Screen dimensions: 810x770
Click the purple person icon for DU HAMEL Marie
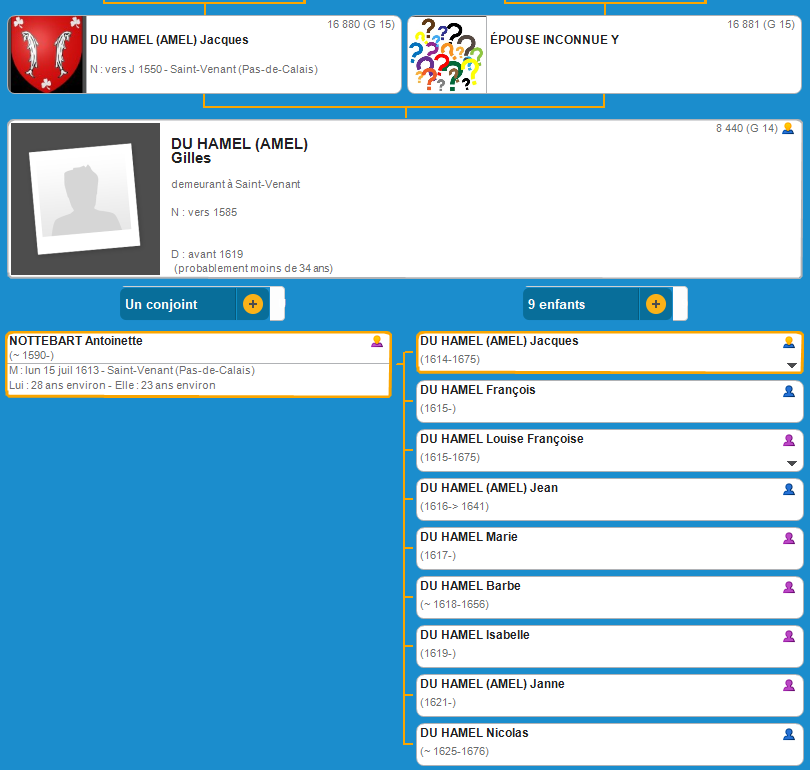point(789,538)
